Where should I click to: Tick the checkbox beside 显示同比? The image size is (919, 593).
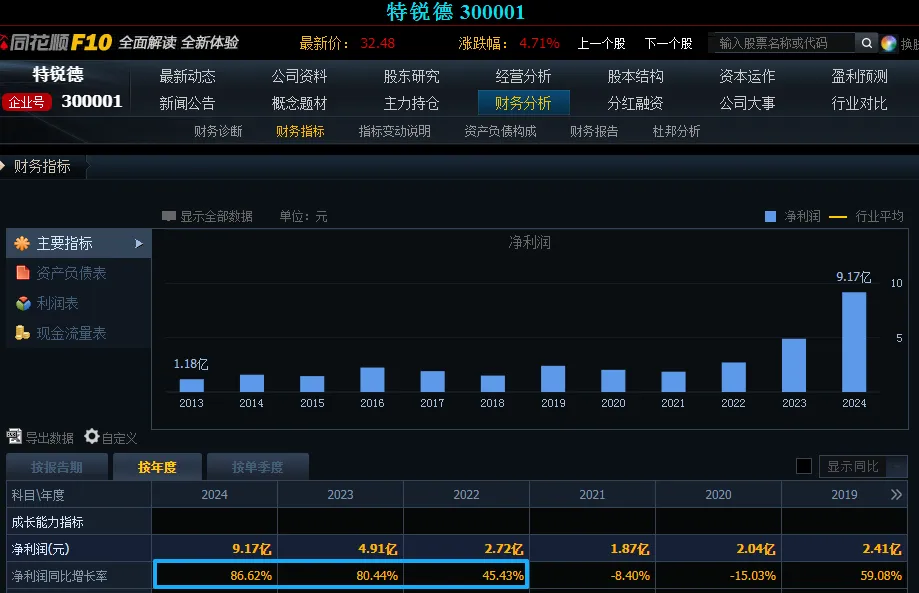click(x=804, y=466)
